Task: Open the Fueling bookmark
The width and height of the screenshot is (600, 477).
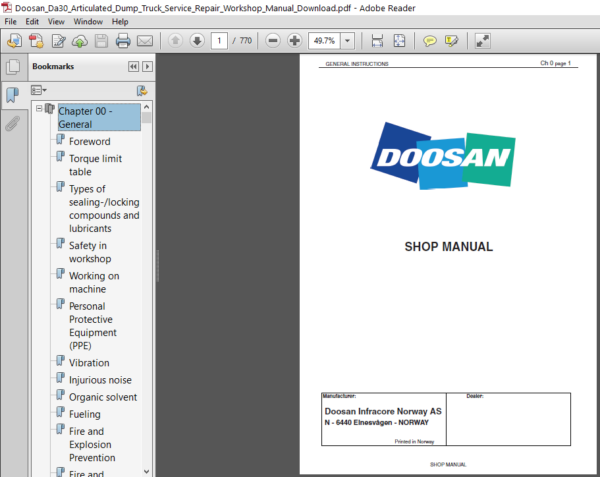Action: coord(85,414)
